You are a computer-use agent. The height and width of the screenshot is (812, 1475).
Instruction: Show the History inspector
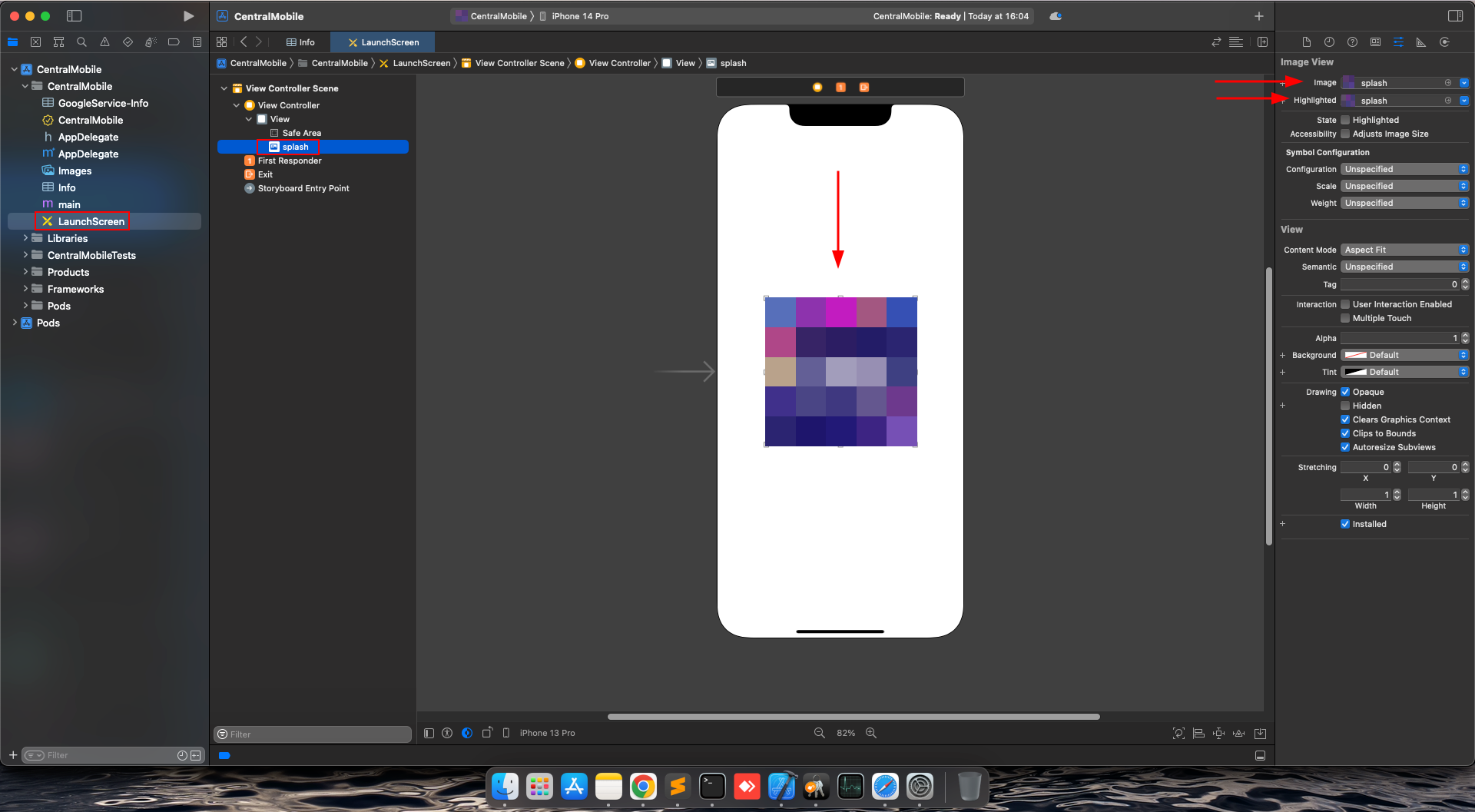tap(1329, 42)
